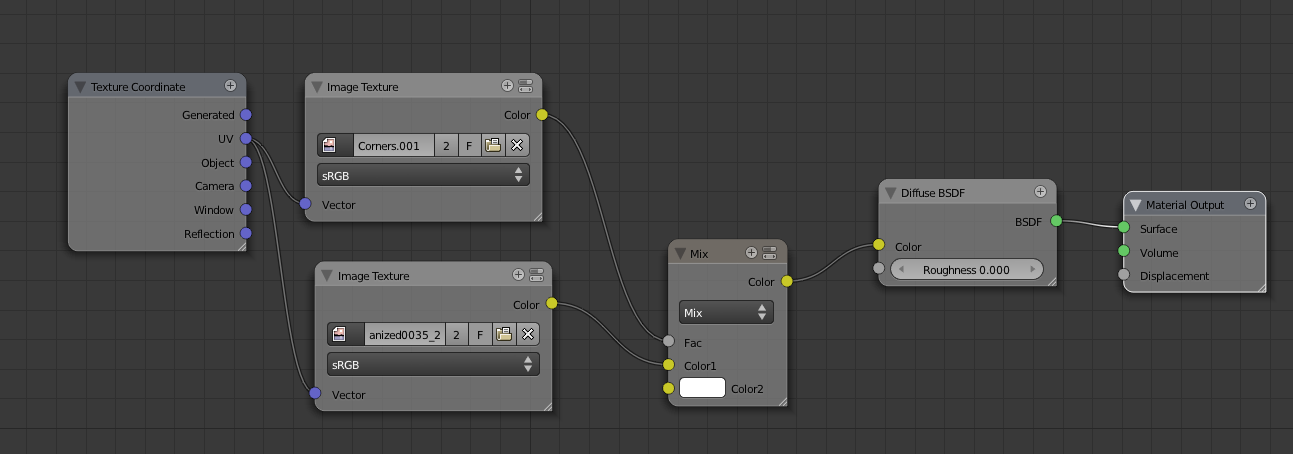Image resolution: width=1293 pixels, height=454 pixels.
Task: Collapse the Mix node triangle
Action: tap(681, 254)
